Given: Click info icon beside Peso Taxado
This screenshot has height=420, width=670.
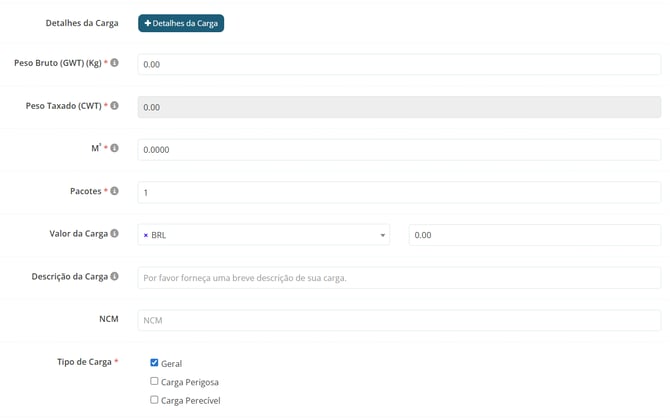Looking at the screenshot, I should (x=115, y=106).
